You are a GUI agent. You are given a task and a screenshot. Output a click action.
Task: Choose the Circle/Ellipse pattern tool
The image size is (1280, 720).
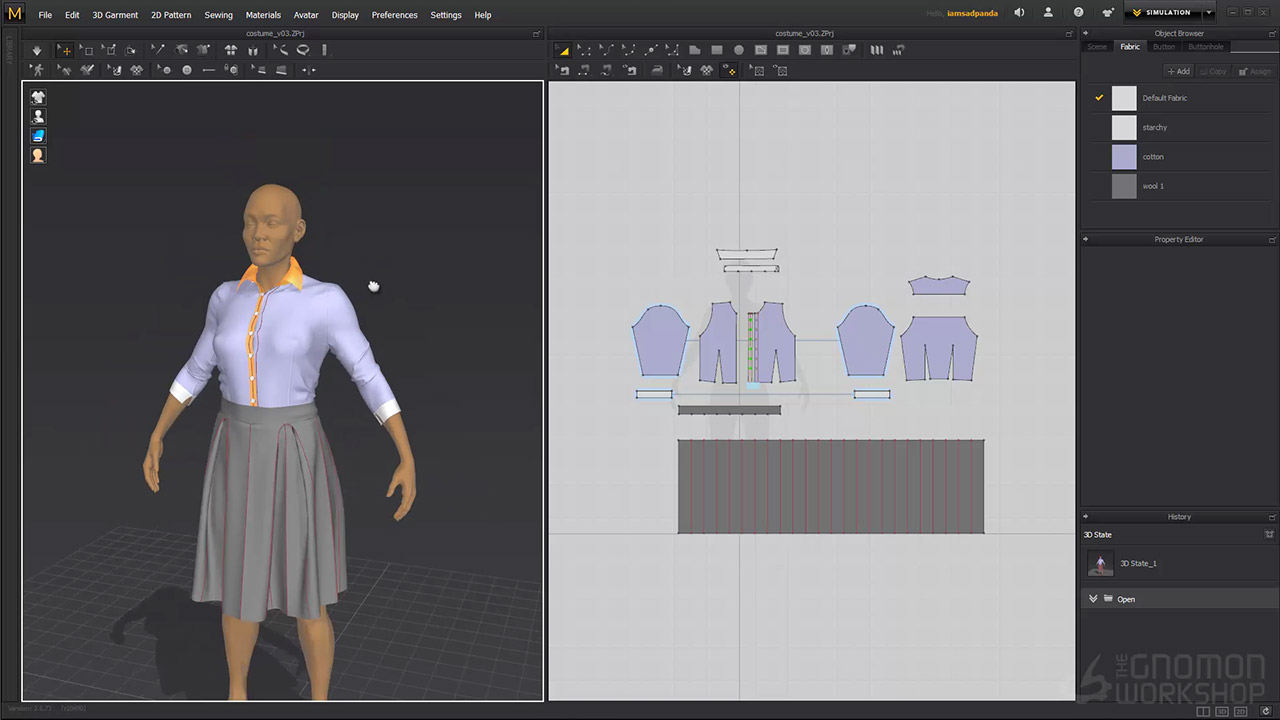739,50
